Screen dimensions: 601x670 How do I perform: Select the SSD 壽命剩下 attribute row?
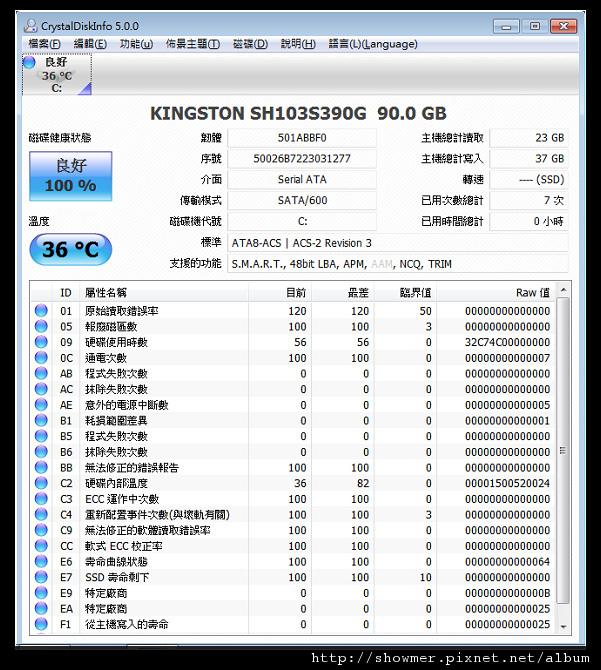[x=293, y=577]
